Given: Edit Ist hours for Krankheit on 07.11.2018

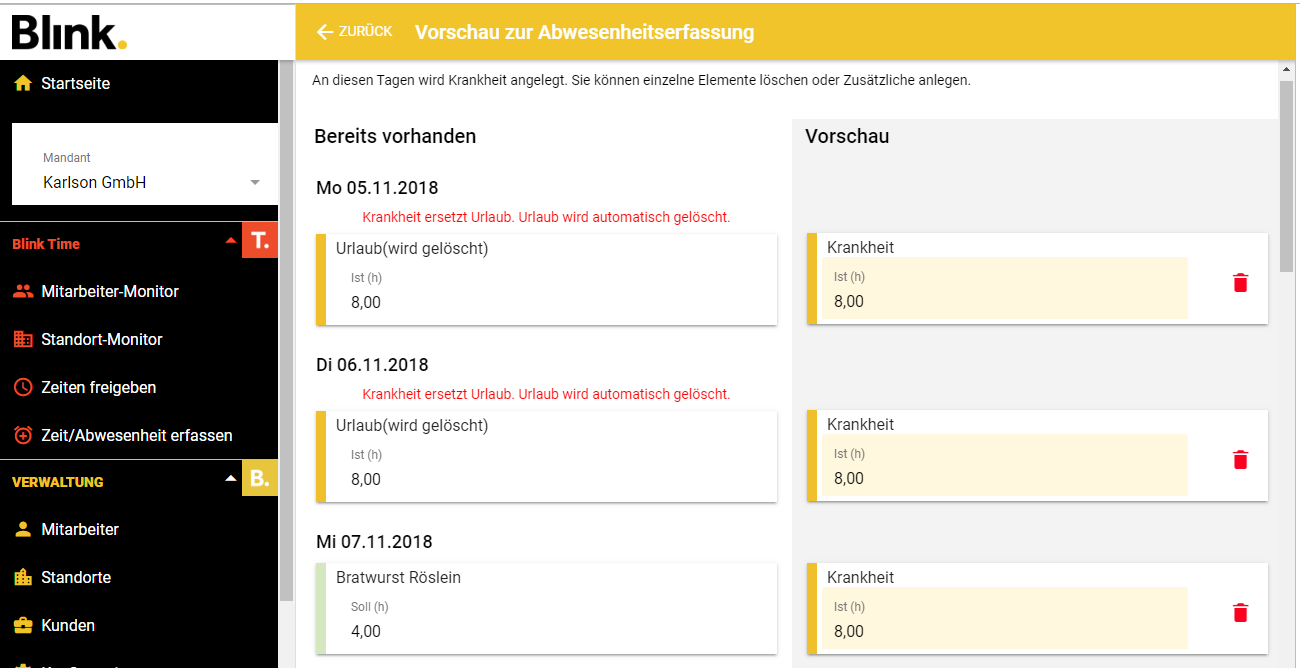Looking at the screenshot, I should pos(1004,631).
